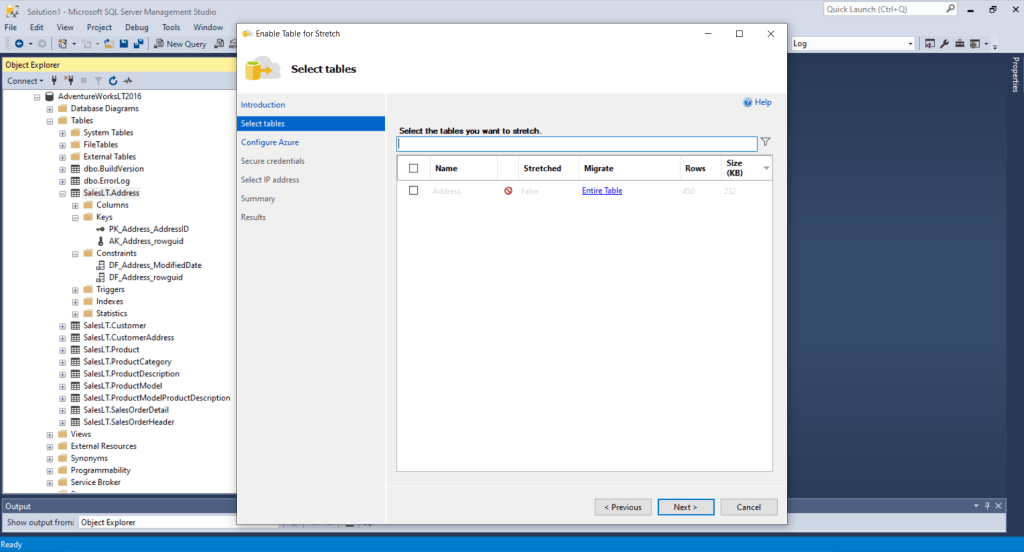Collapse the SalesLT.Address table node
The width and height of the screenshot is (1024, 552).
point(63,193)
